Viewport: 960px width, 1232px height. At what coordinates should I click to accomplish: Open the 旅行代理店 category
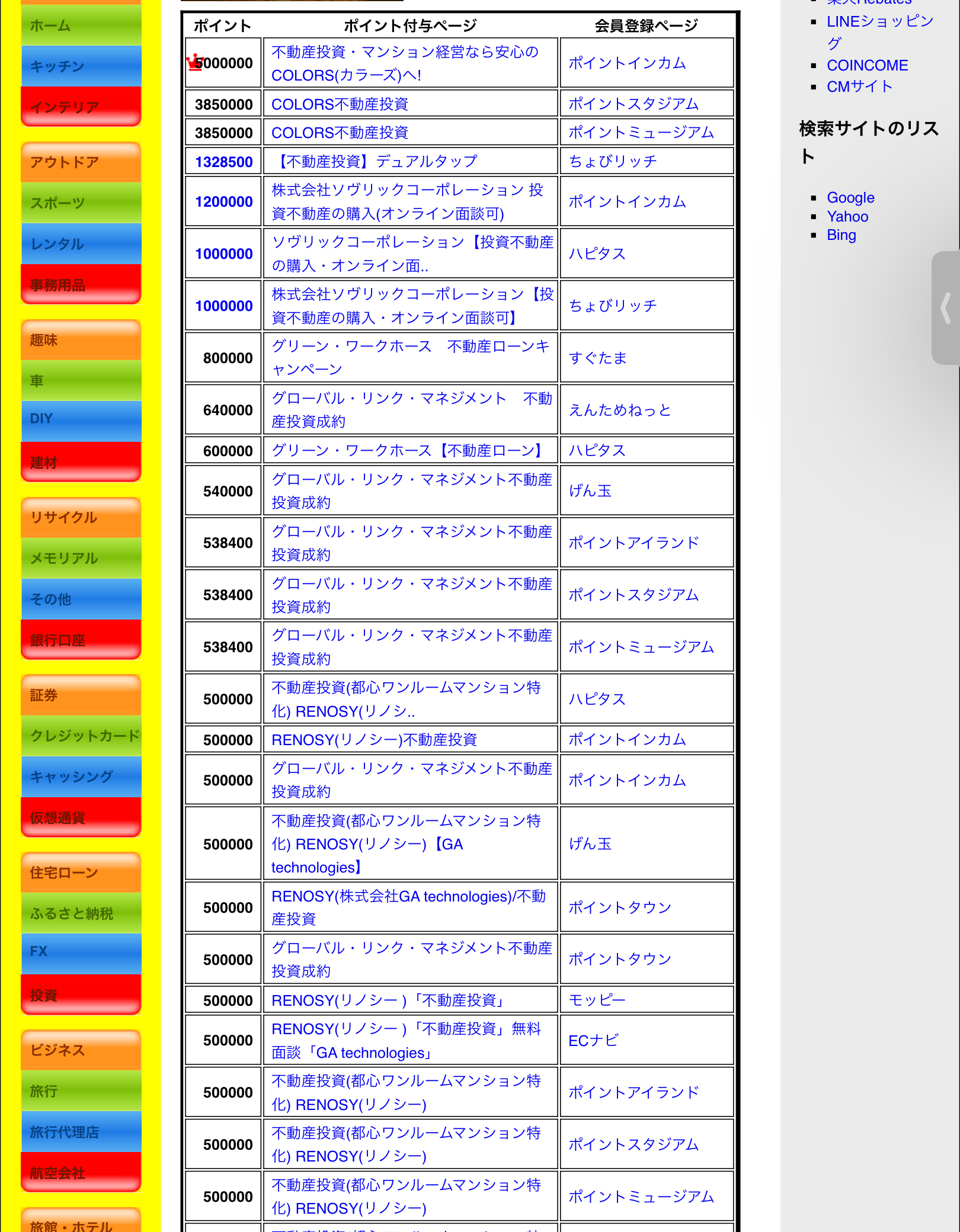click(81, 1132)
